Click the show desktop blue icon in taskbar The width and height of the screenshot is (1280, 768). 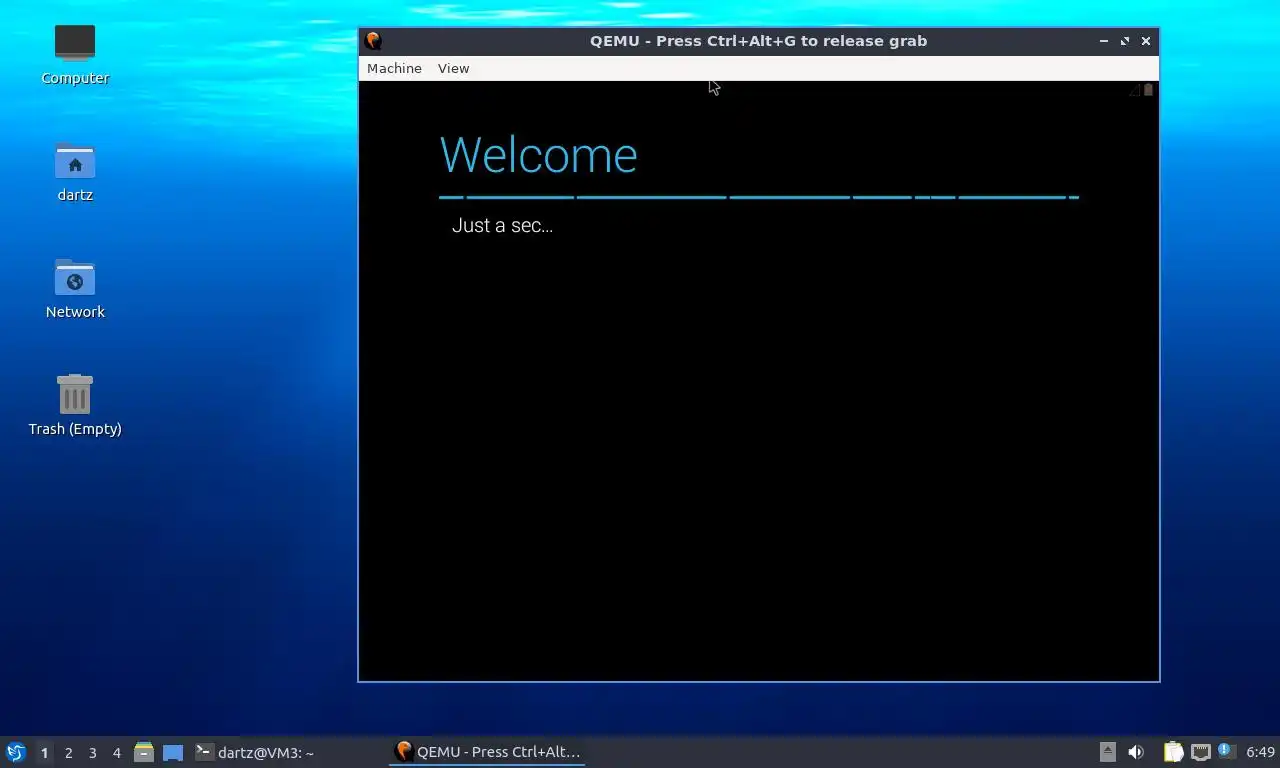(173, 752)
